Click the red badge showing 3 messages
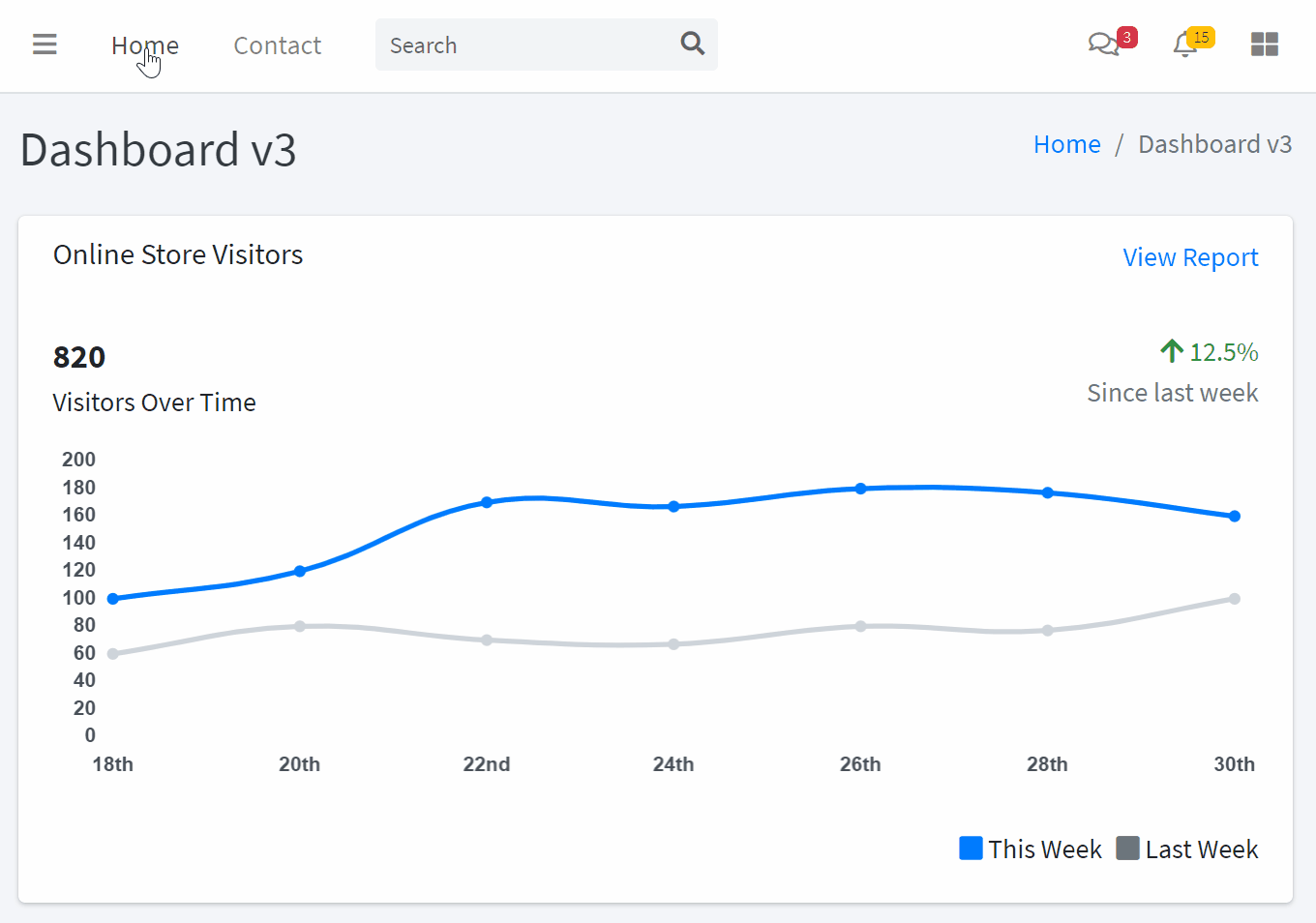Image resolution: width=1316 pixels, height=923 pixels. (x=1125, y=39)
